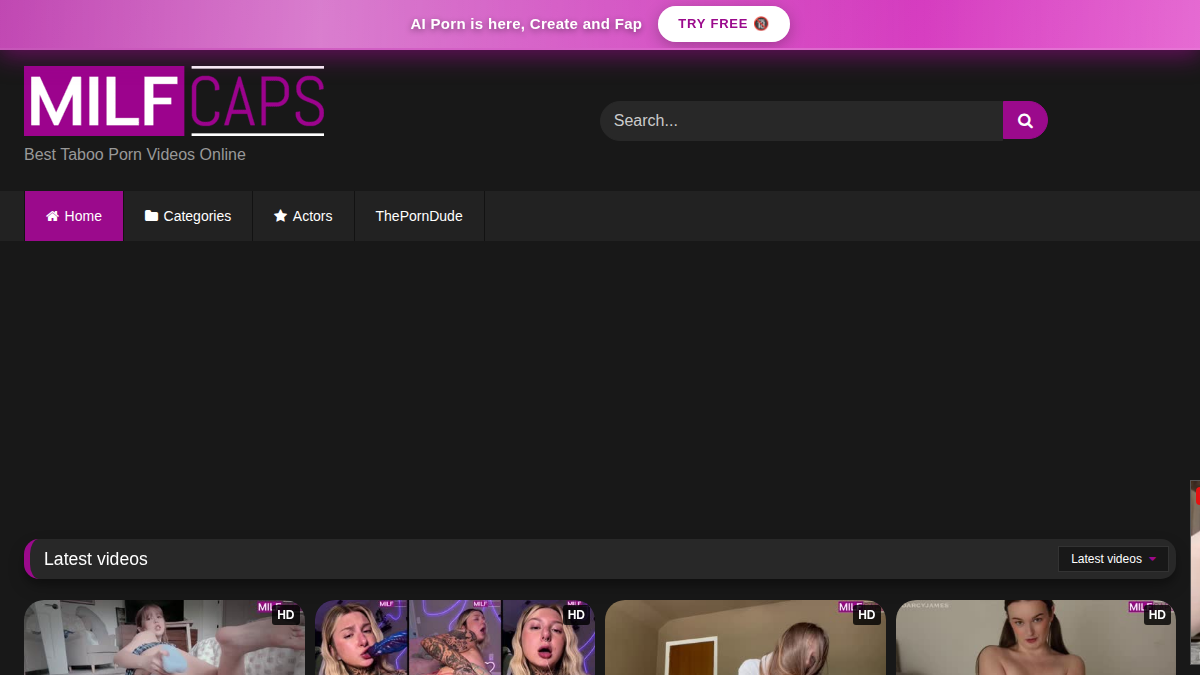
Task: Click the tagline "Best Taboo Porn Videos Online"
Action: click(x=135, y=155)
